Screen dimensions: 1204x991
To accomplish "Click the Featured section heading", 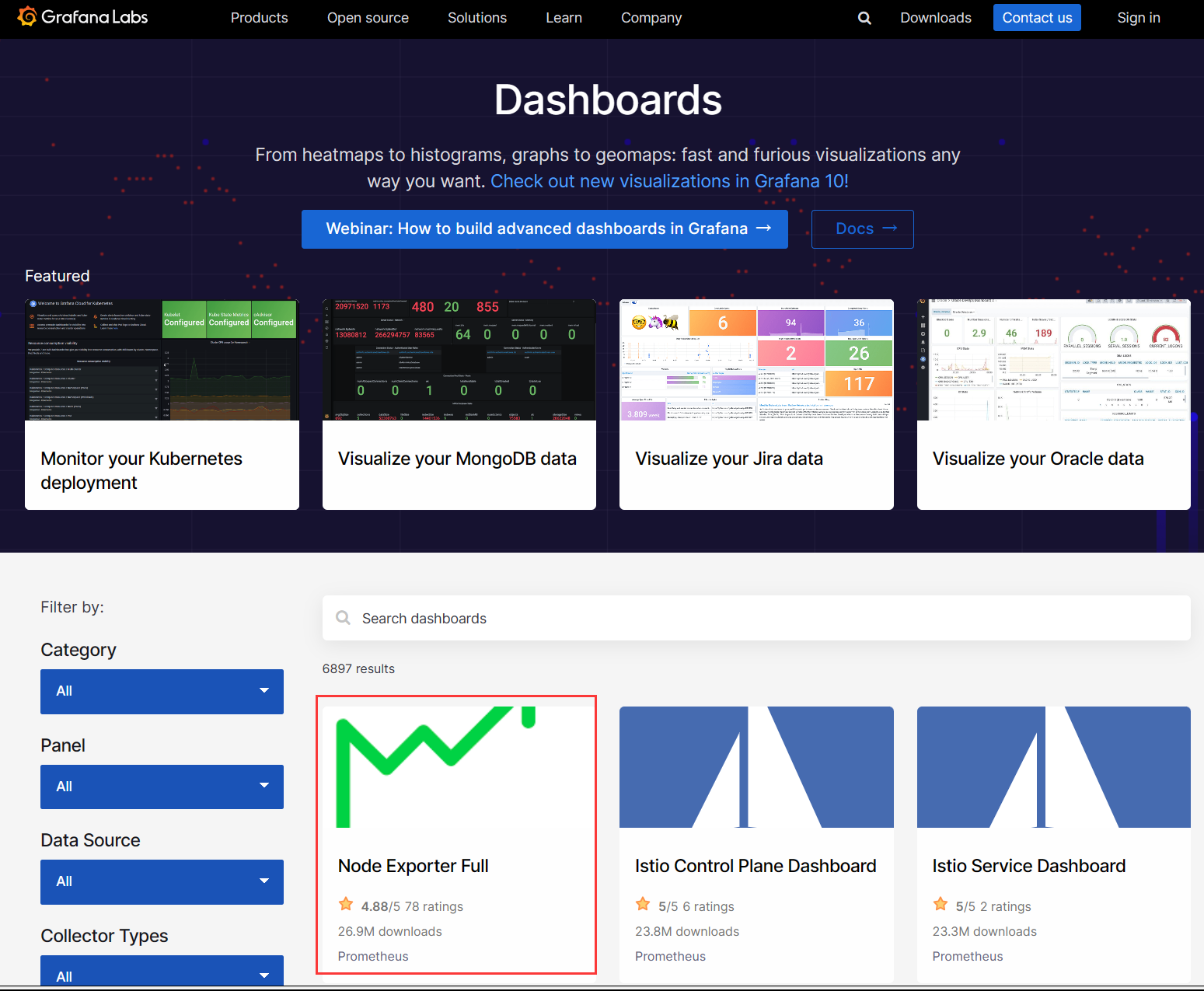I will click(58, 276).
